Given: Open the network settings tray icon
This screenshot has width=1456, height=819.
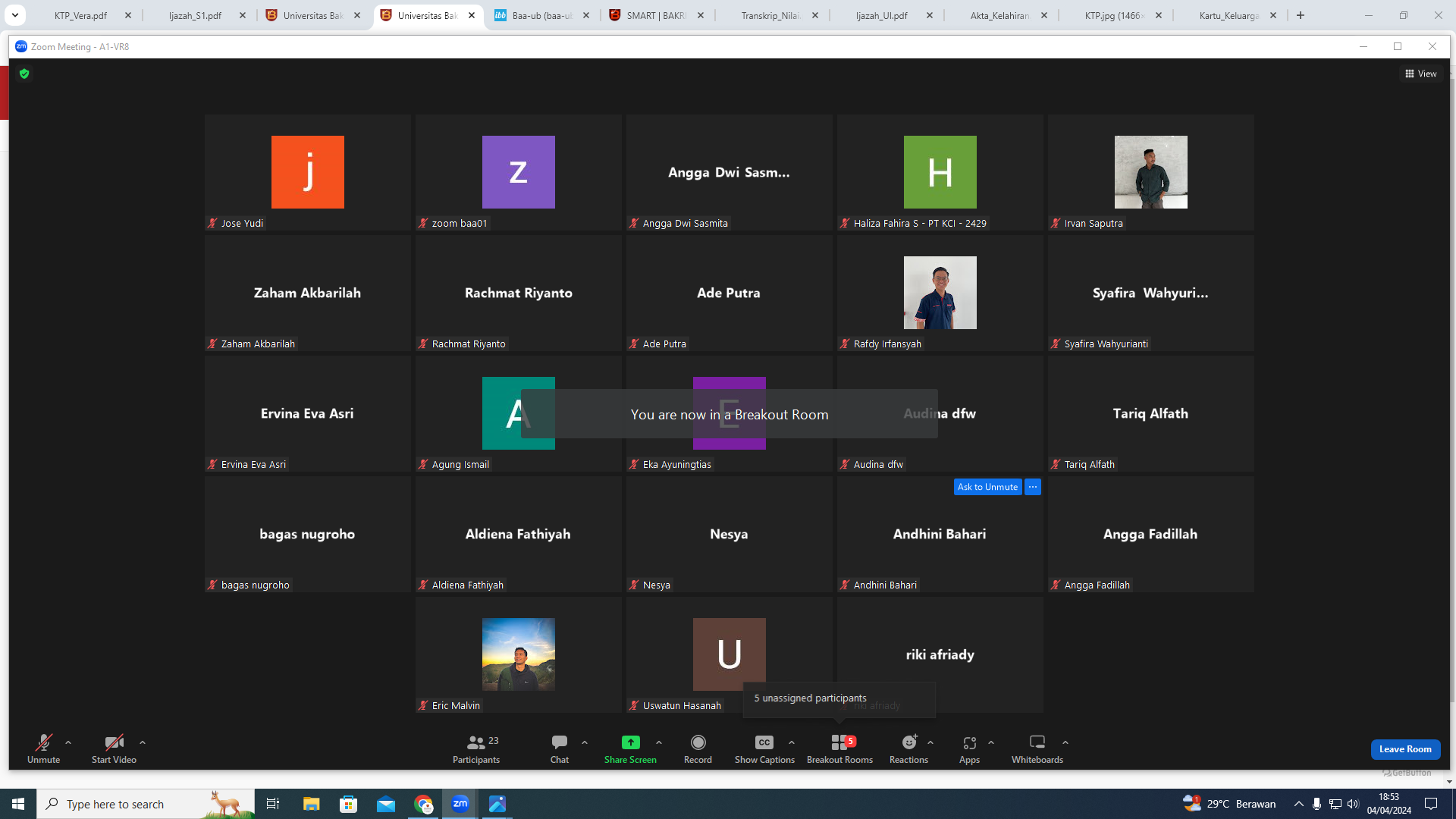Looking at the screenshot, I should click(x=1335, y=804).
